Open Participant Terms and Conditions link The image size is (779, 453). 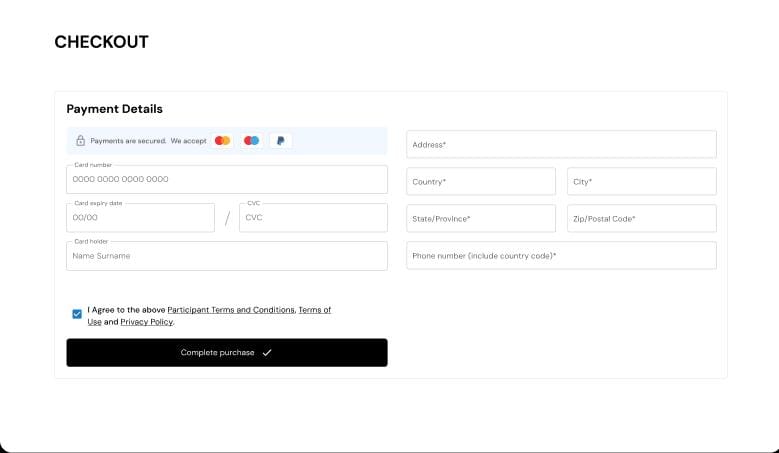tap(231, 310)
